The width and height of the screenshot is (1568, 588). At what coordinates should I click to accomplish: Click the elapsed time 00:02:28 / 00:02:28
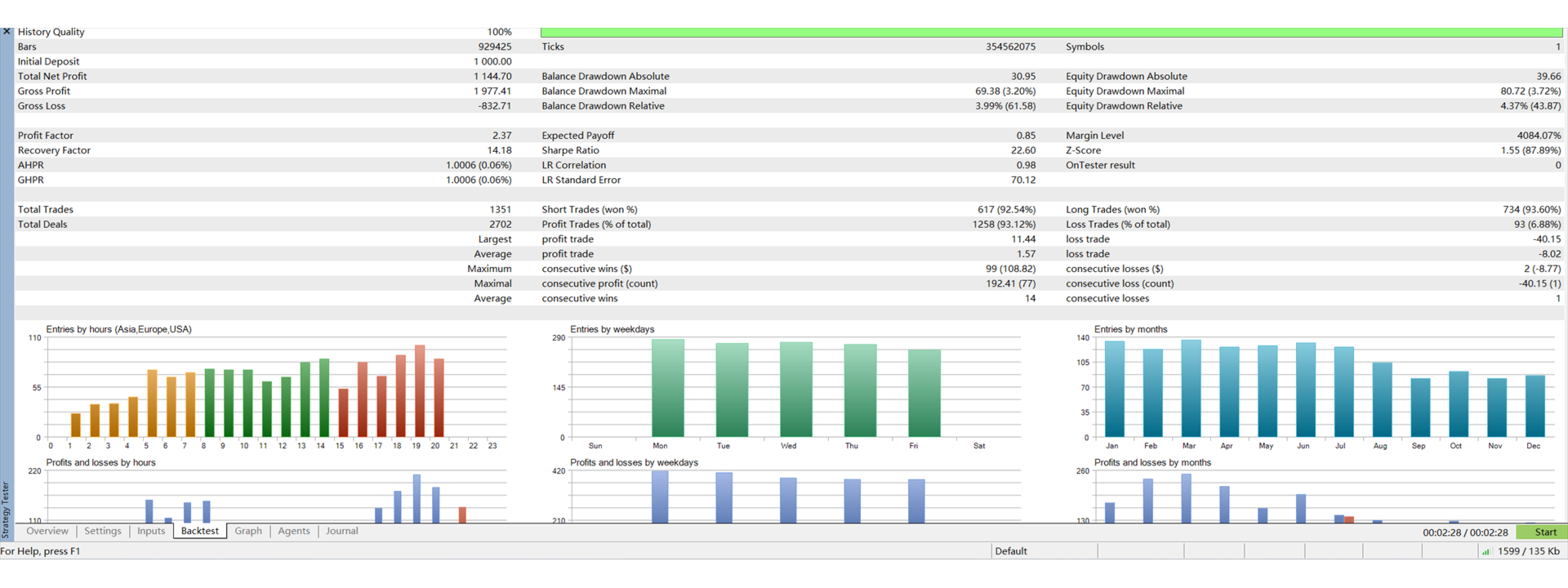tap(1465, 532)
